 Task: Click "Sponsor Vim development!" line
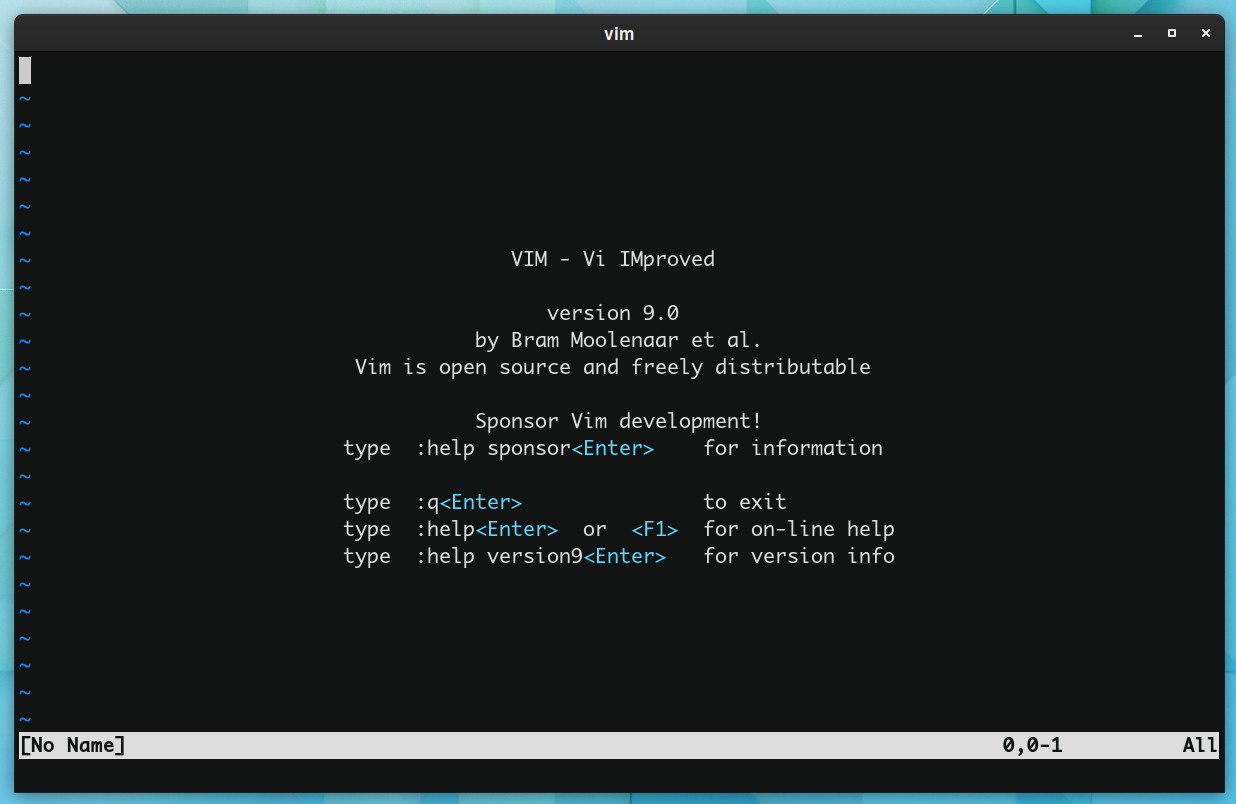(x=619, y=421)
